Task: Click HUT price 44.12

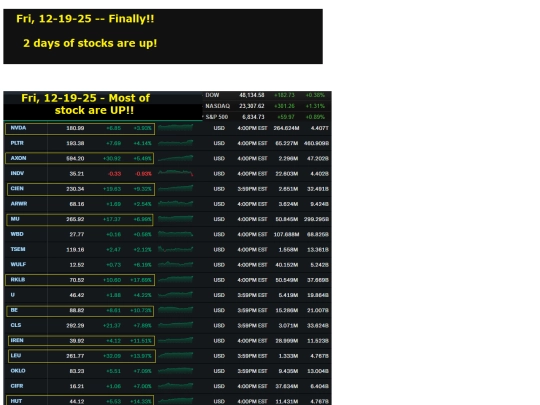Action: (77, 401)
